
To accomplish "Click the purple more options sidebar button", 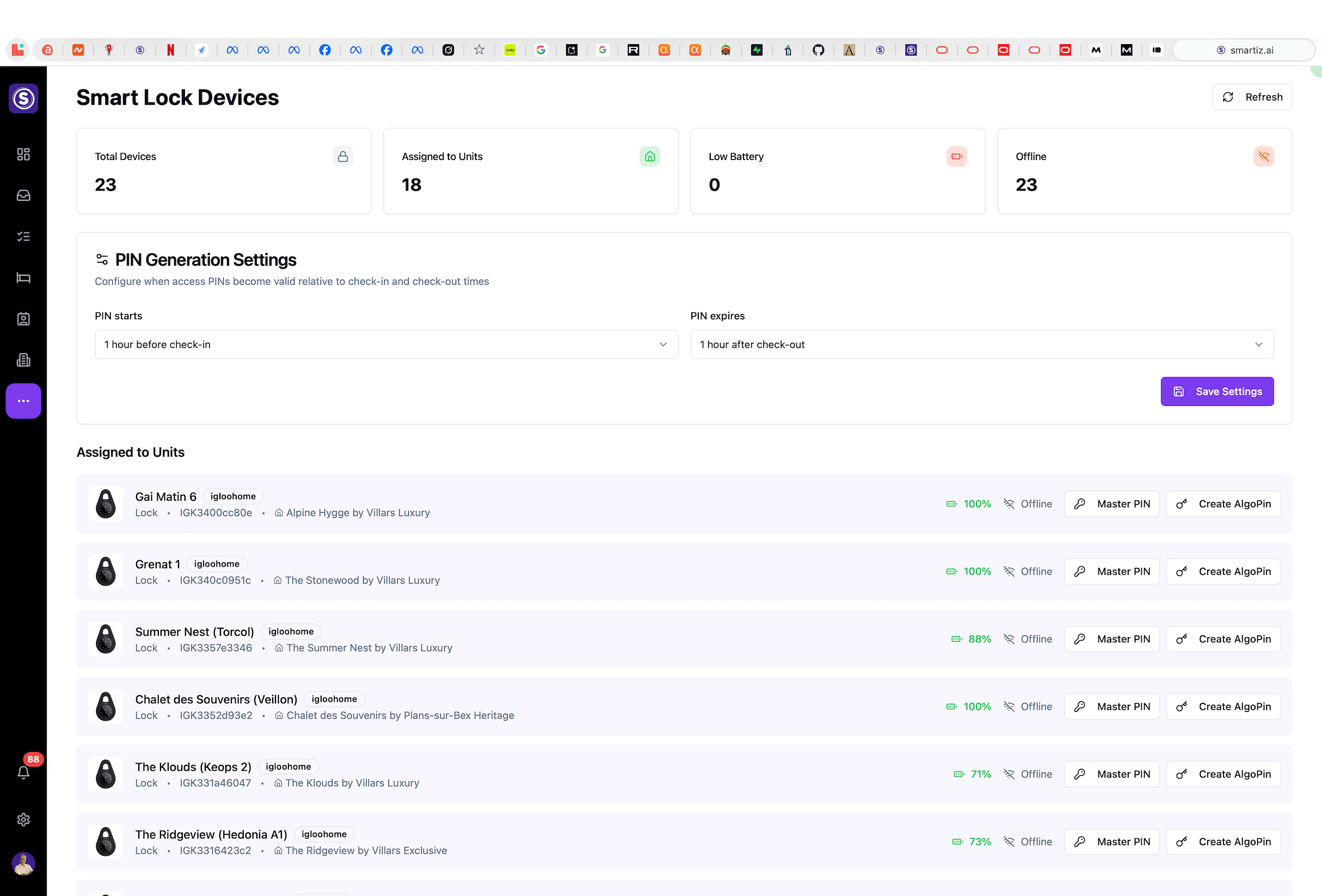I will [23, 401].
